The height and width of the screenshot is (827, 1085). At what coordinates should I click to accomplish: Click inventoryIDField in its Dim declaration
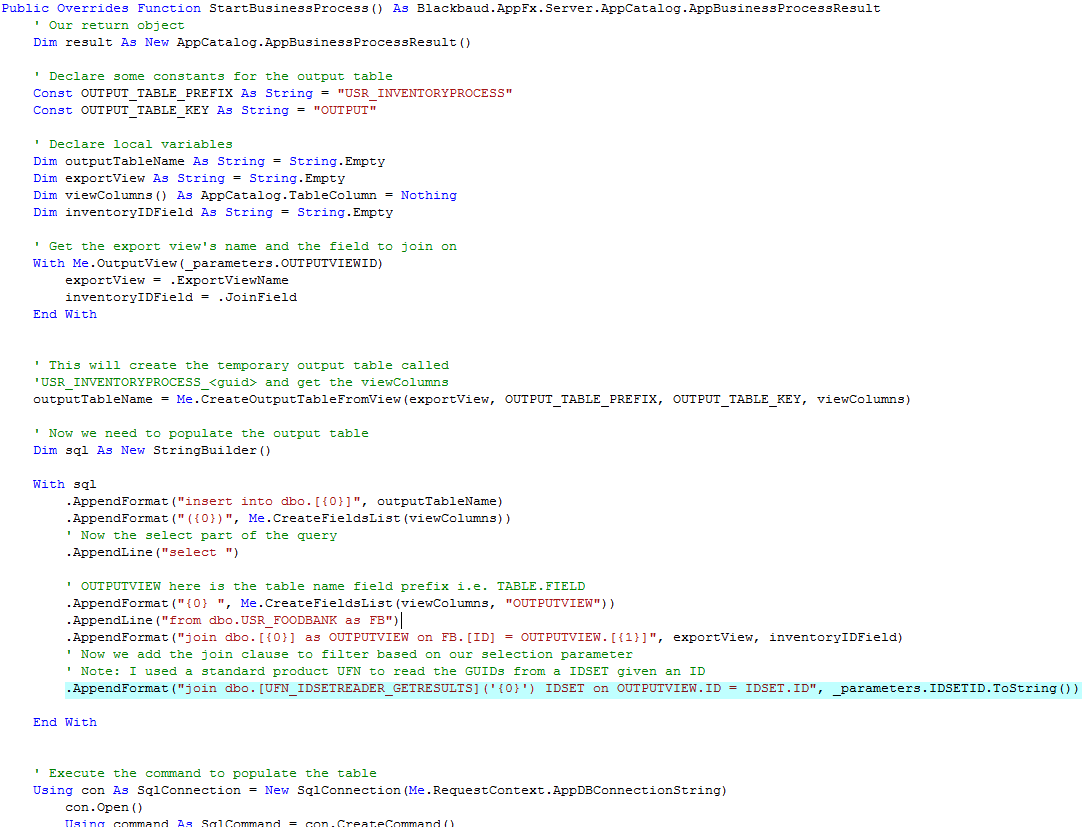pos(129,212)
